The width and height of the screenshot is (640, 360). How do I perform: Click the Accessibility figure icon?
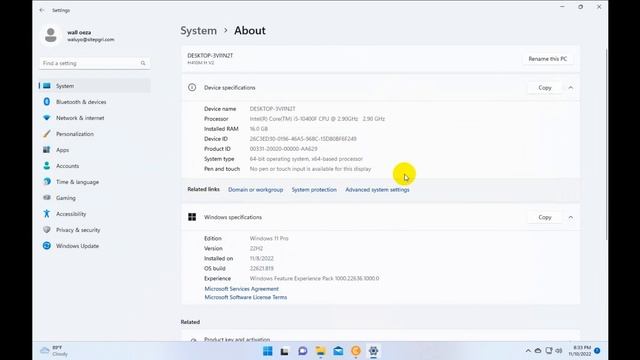47,213
